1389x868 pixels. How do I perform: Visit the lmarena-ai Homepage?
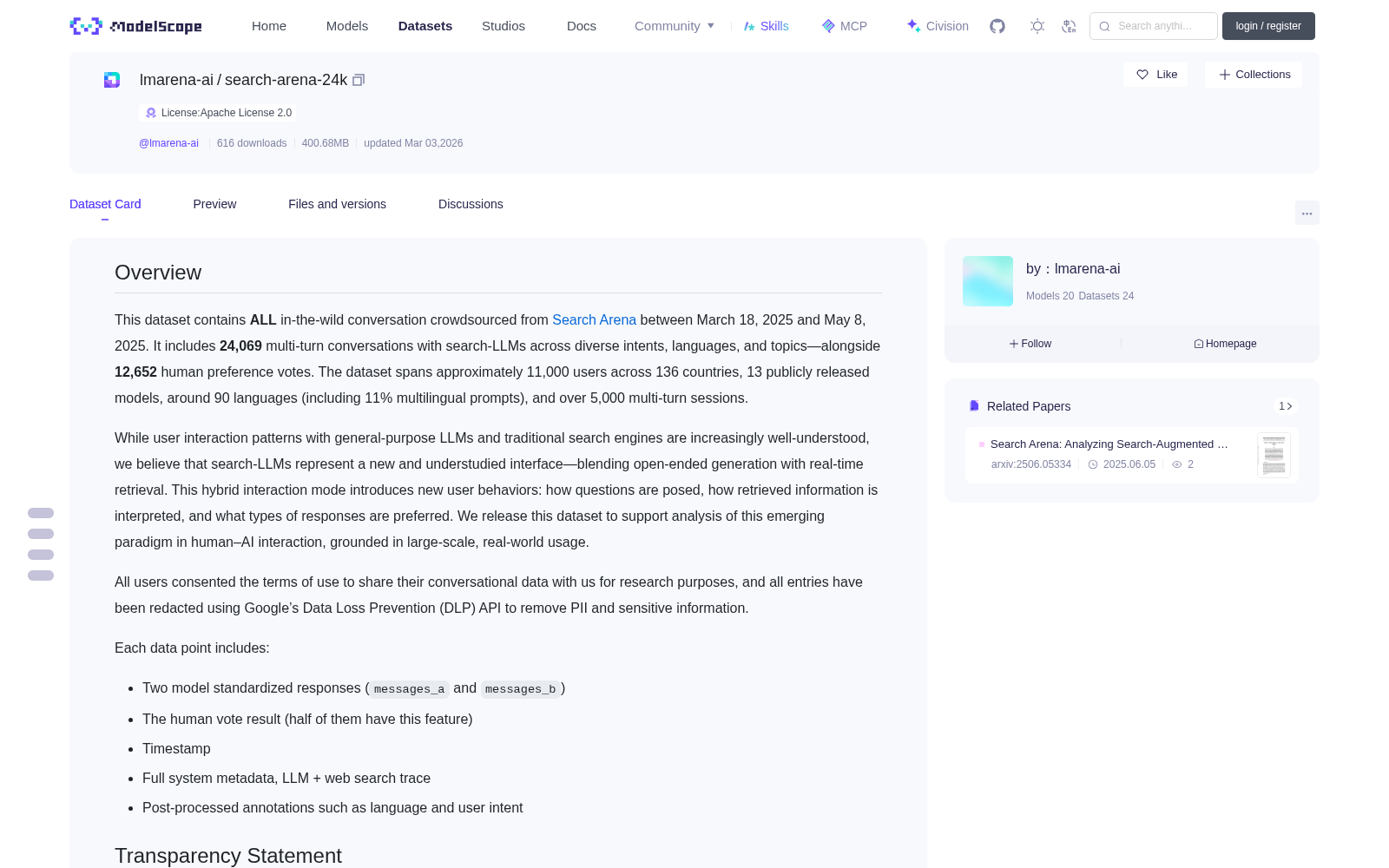click(1225, 344)
